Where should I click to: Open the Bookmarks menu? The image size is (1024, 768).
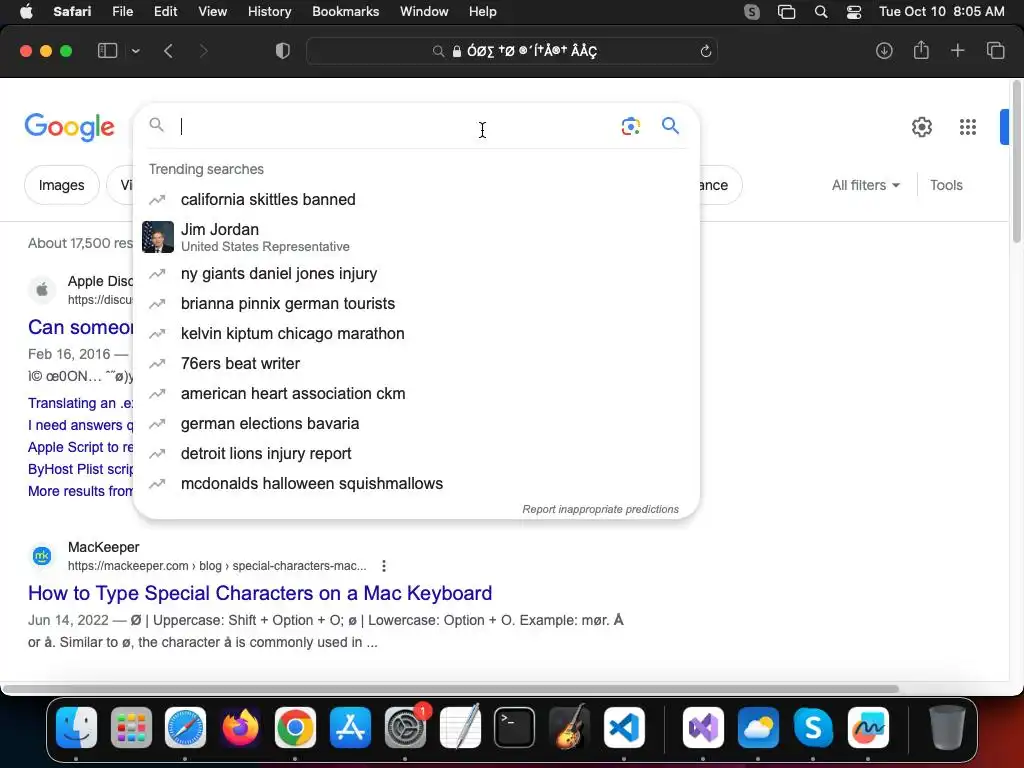tap(345, 11)
